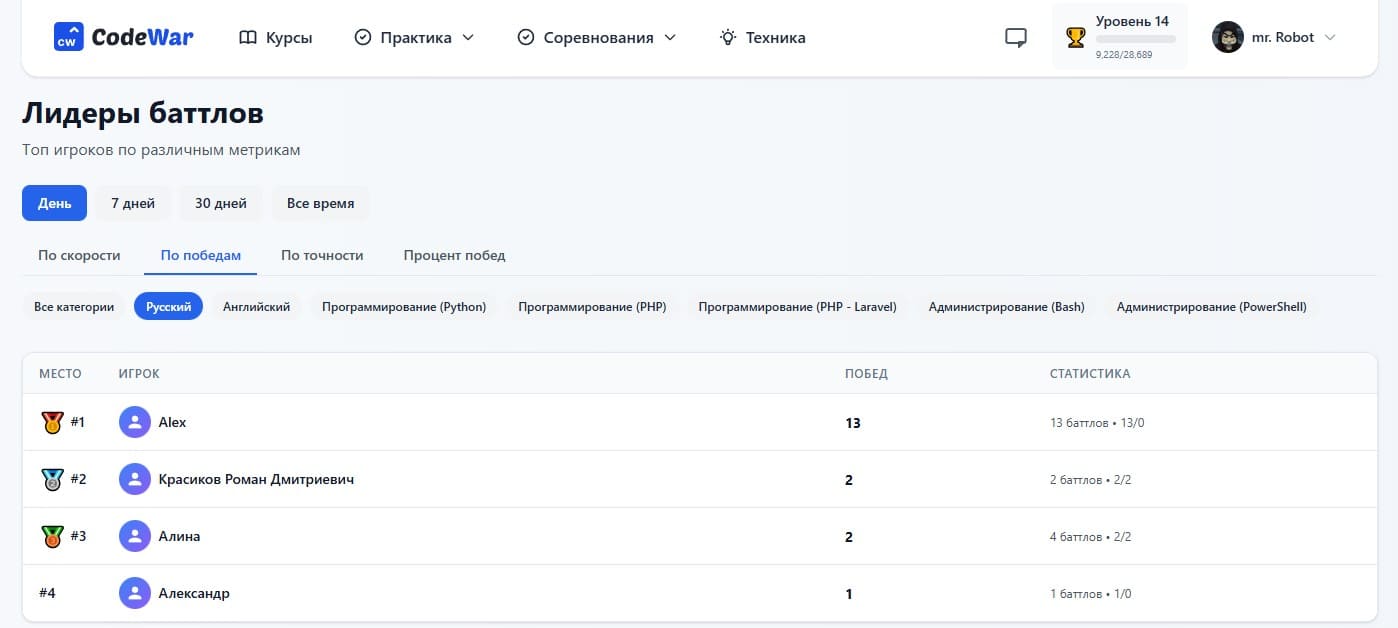Open the Процент побед tab
1398x628 pixels.
[454, 255]
